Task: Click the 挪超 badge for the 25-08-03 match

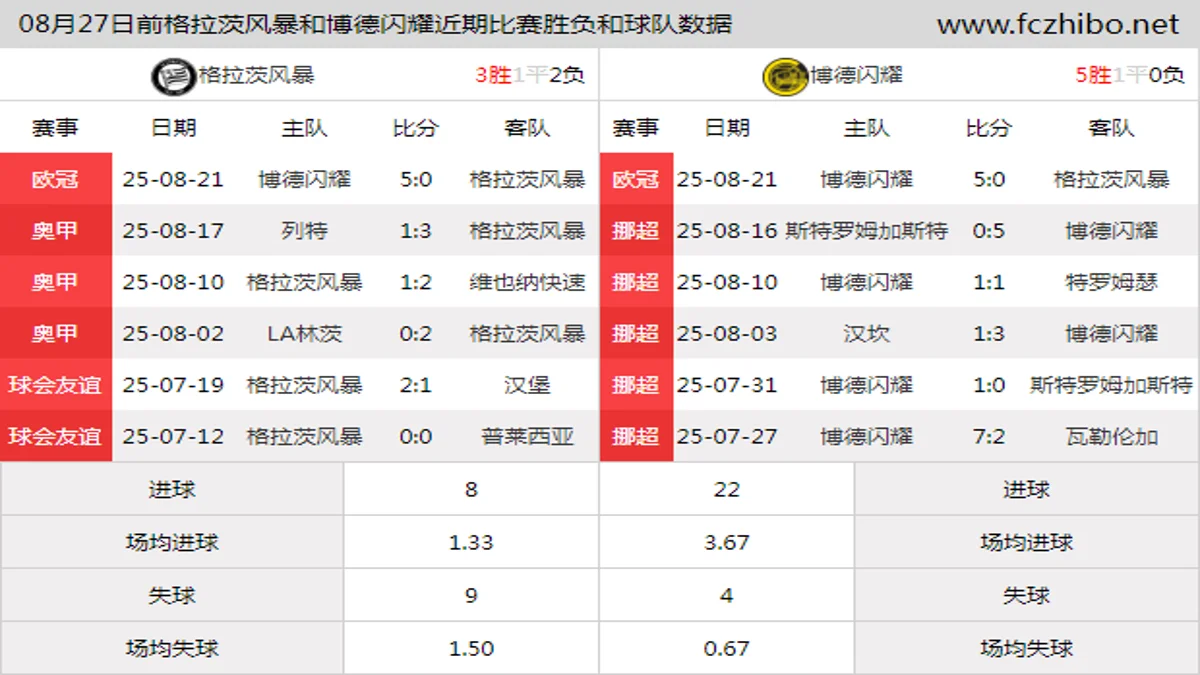Action: click(636, 333)
